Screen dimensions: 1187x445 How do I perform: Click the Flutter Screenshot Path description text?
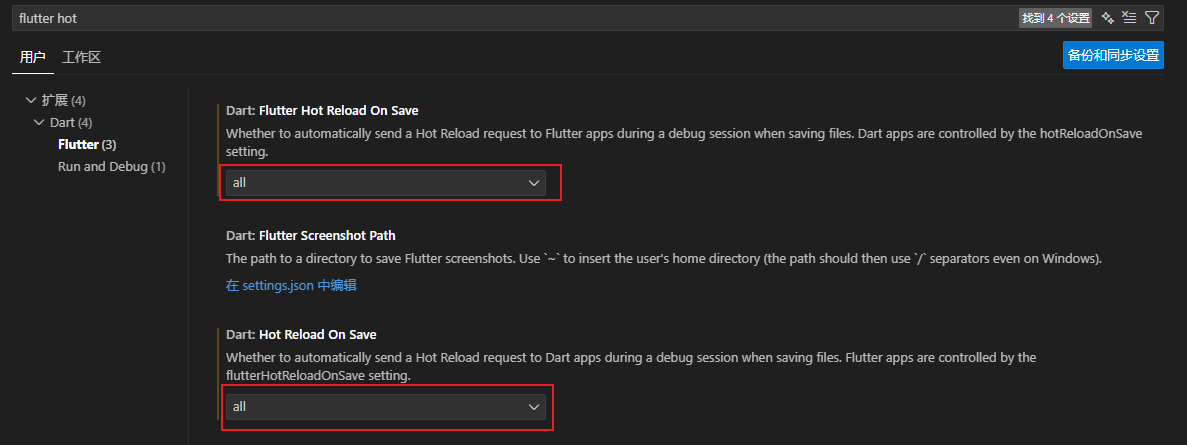(x=664, y=259)
